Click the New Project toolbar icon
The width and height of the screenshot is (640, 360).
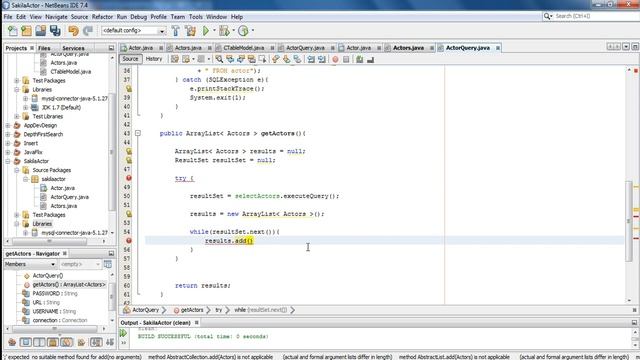(27, 31)
